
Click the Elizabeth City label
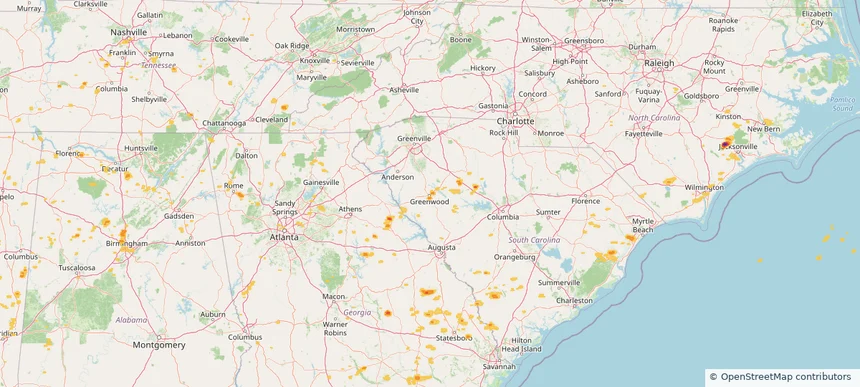pos(817,18)
